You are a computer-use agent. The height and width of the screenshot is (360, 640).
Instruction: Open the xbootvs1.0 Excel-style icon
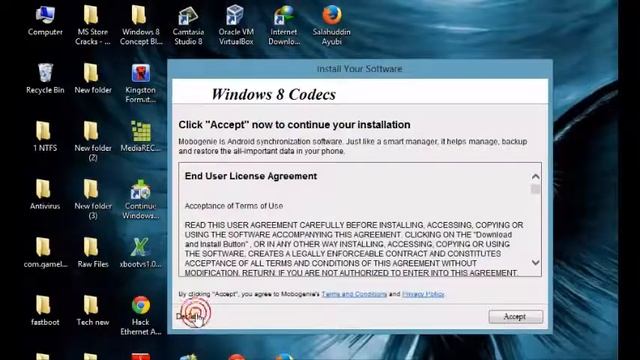click(140, 253)
